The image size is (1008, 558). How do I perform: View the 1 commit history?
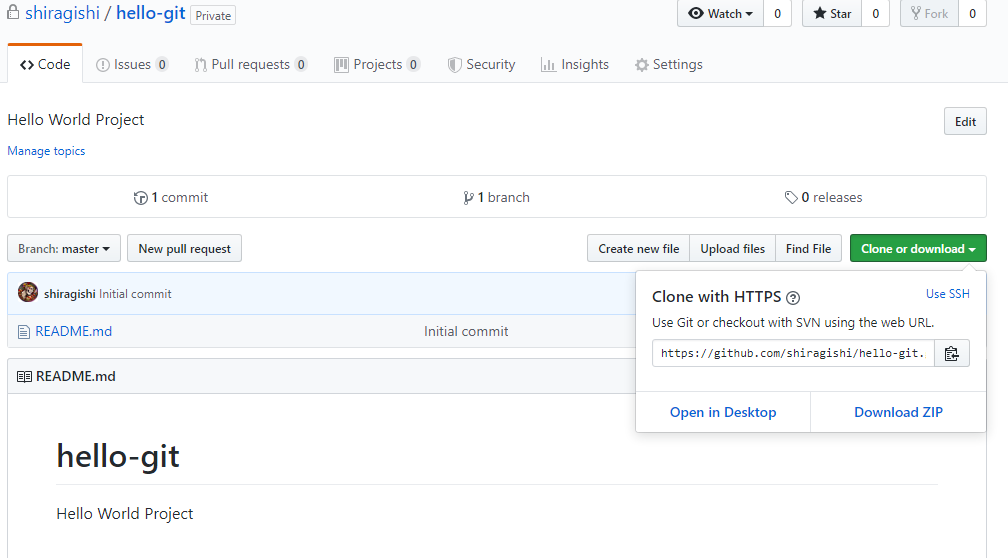pos(171,197)
